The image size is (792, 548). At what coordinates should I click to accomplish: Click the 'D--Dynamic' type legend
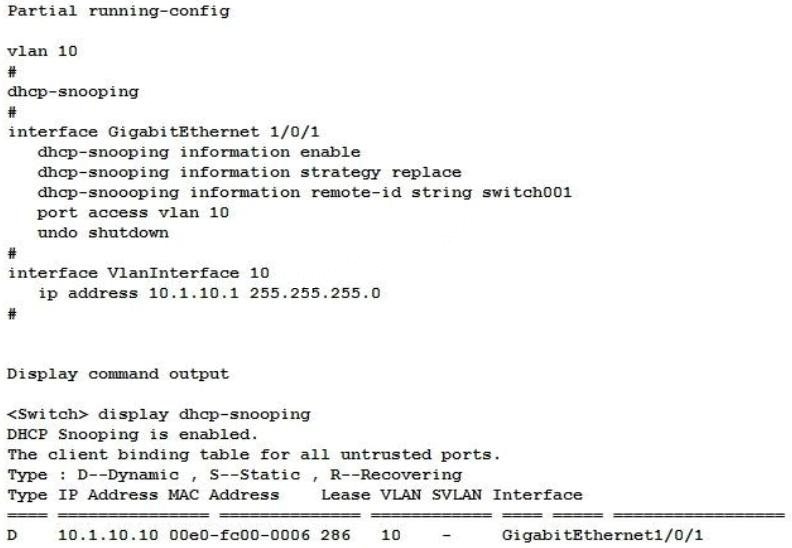pos(128,475)
